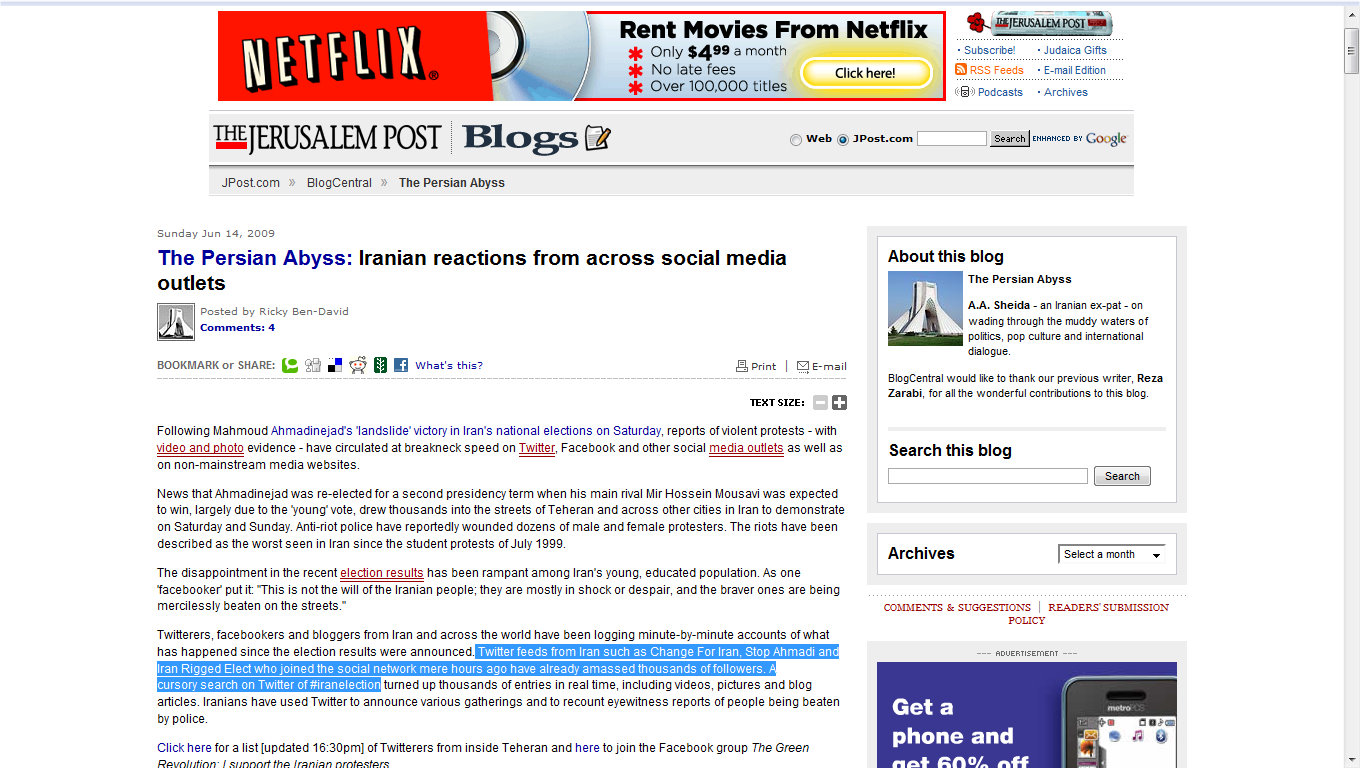The width and height of the screenshot is (1360, 768).
Task: Open the author avatar thumbnail
Action: tap(176, 322)
